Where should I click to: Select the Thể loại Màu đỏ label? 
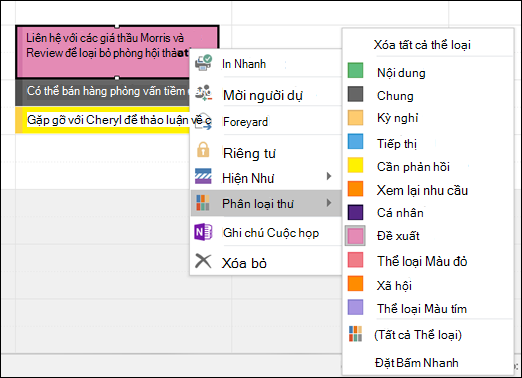[x=422, y=261]
